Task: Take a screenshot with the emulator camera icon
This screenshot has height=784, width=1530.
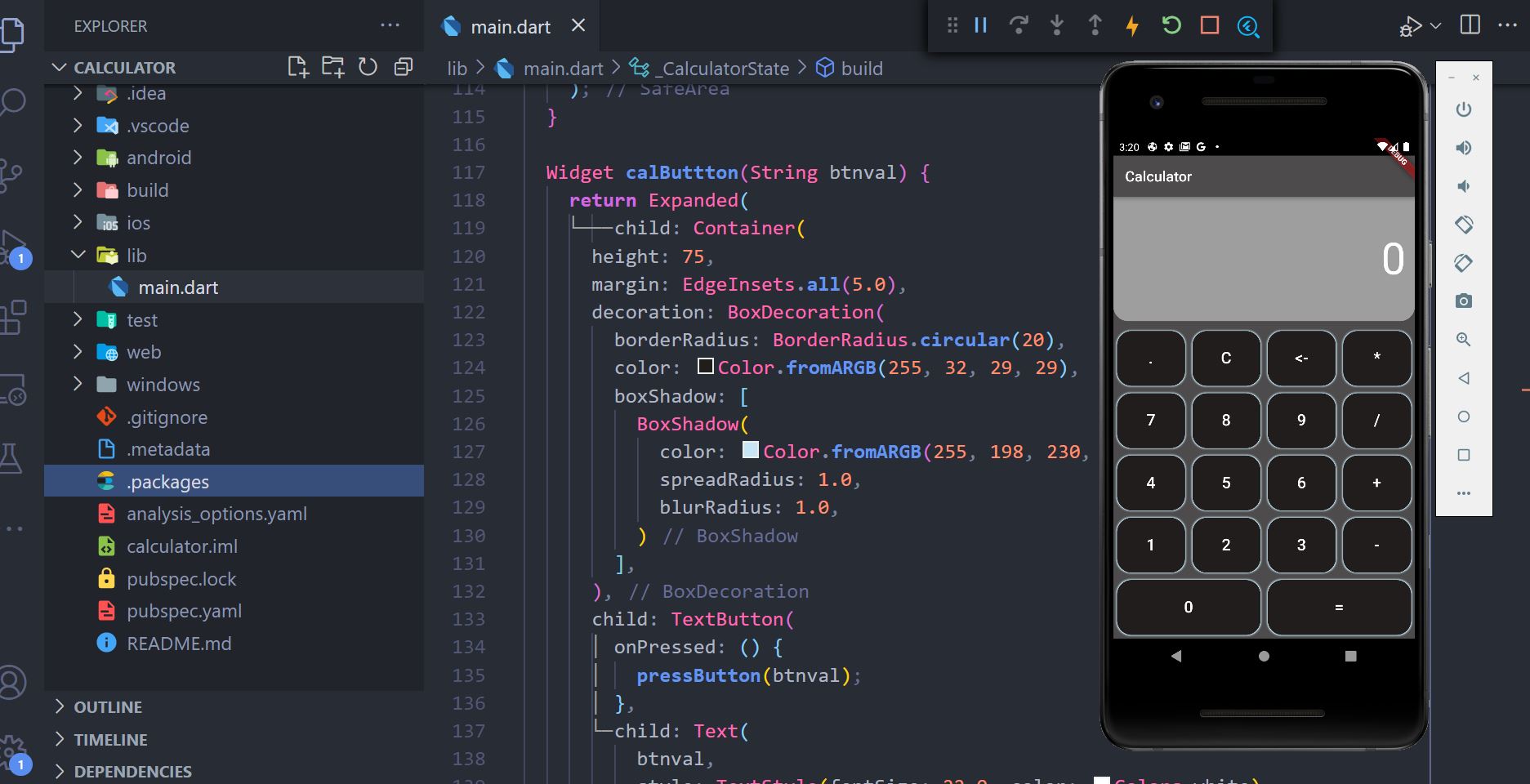Action: pos(1463,301)
